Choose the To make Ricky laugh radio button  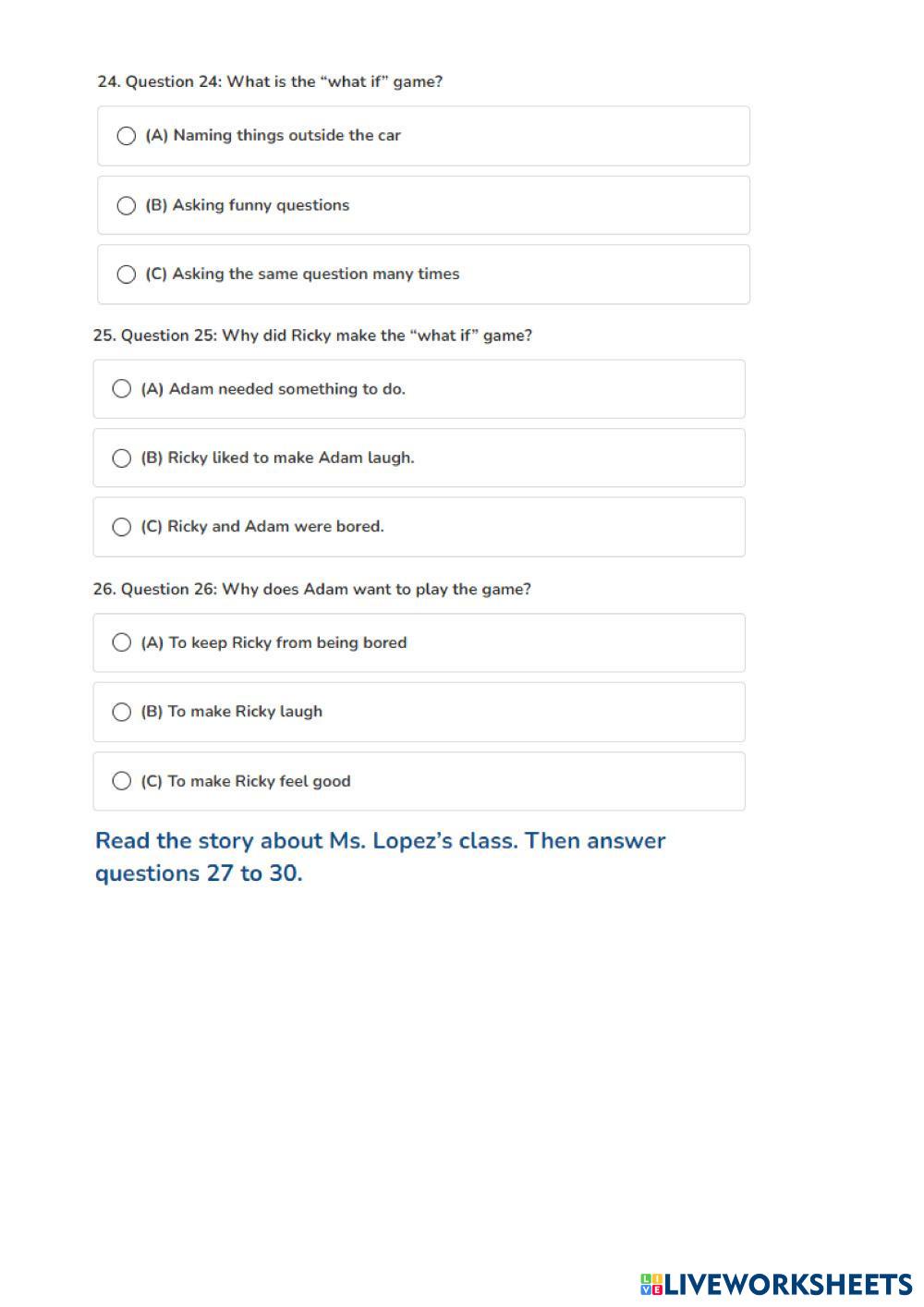tap(122, 712)
